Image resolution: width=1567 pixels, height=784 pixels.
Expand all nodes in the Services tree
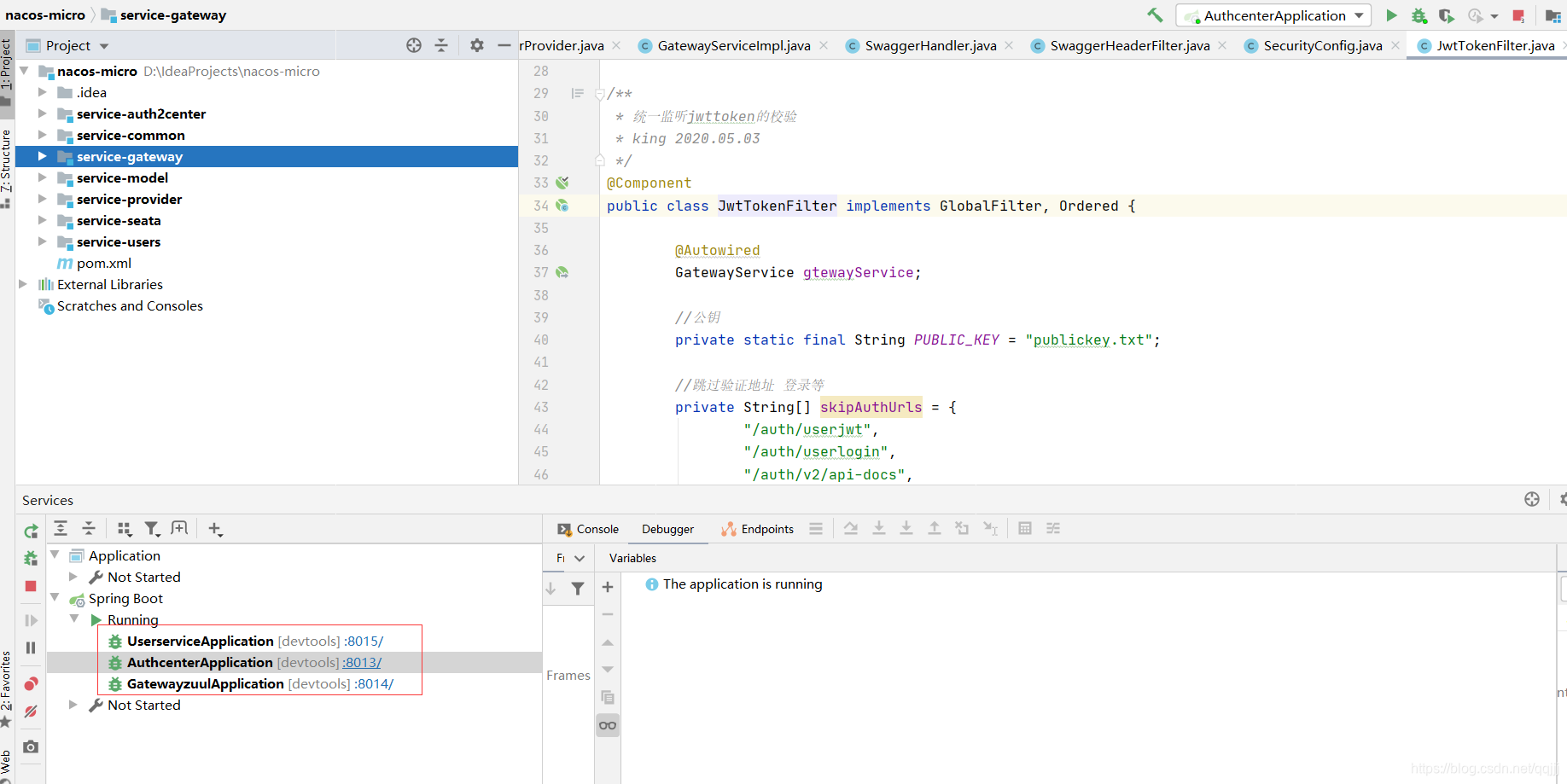61,528
